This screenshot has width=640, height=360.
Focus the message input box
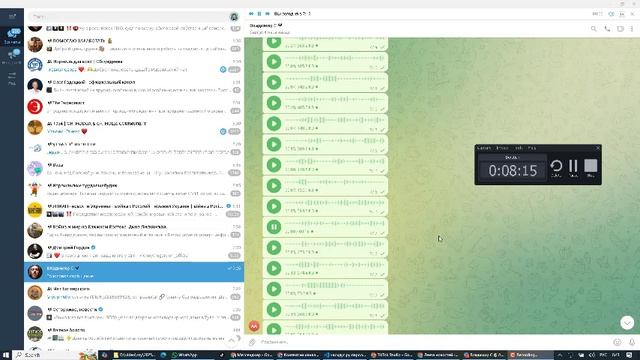pyautogui.click(x=435, y=342)
